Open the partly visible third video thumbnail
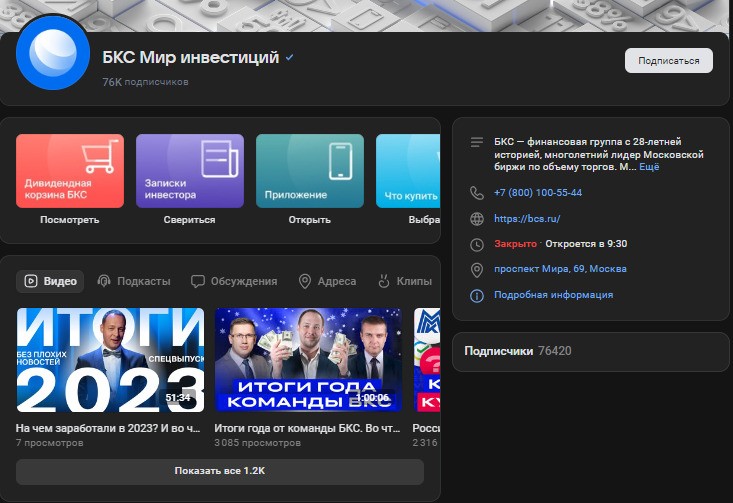This screenshot has width=733, height=503. 426,360
